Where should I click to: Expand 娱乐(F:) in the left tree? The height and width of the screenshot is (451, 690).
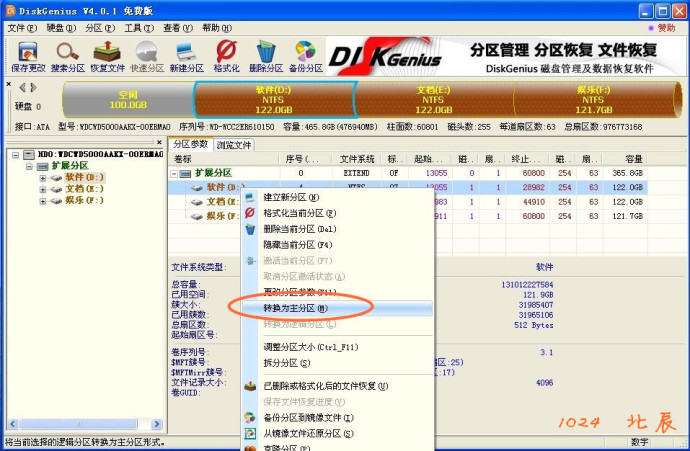click(x=43, y=201)
